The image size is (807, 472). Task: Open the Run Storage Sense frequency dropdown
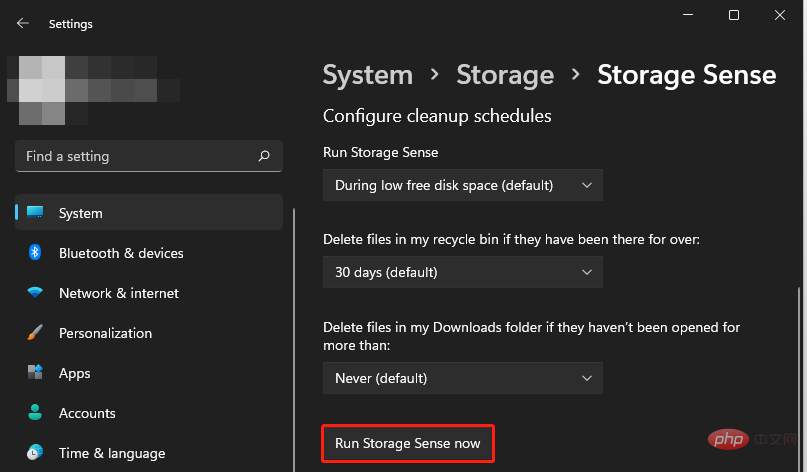tap(463, 185)
